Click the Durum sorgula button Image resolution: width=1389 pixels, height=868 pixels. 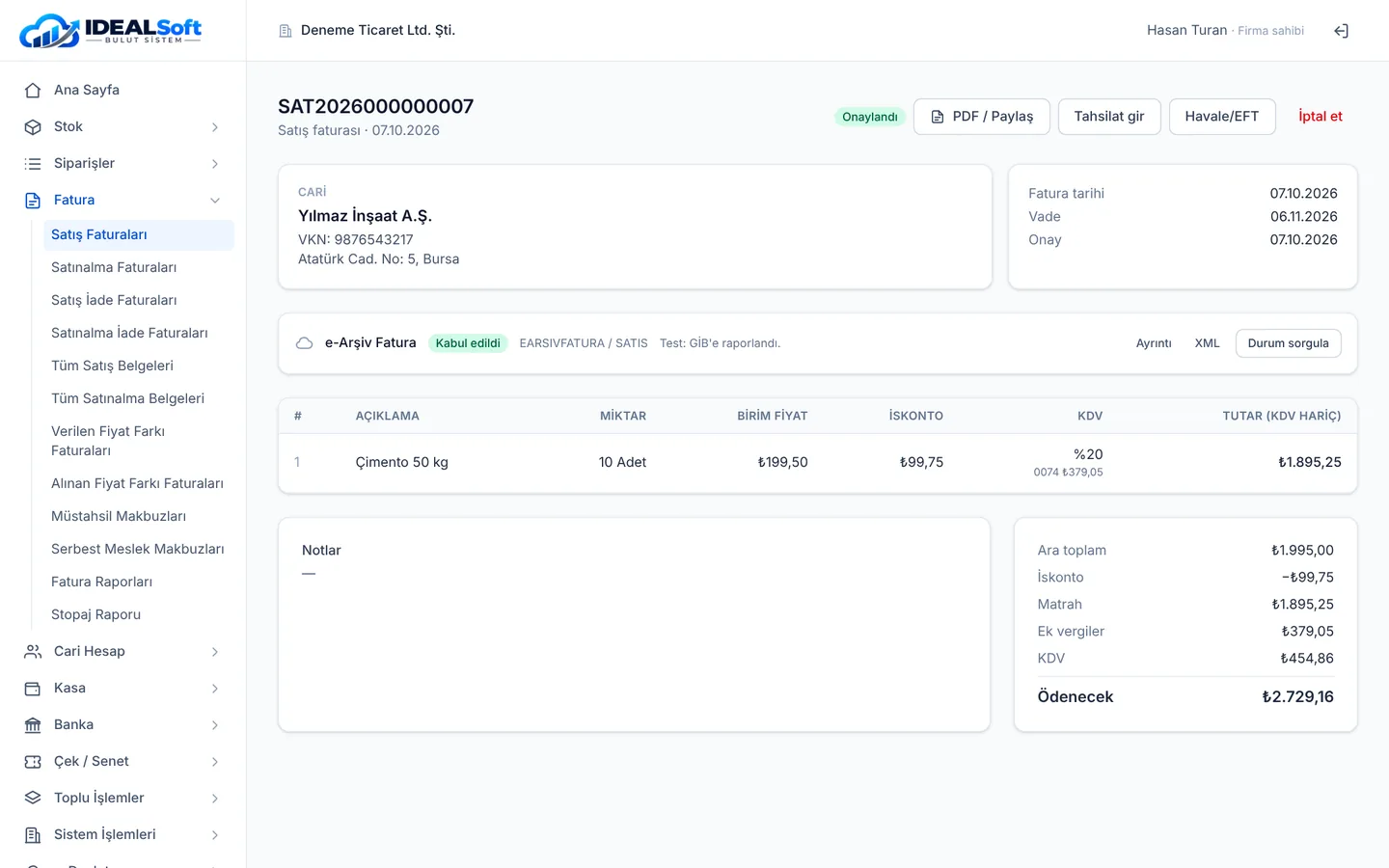1288,343
